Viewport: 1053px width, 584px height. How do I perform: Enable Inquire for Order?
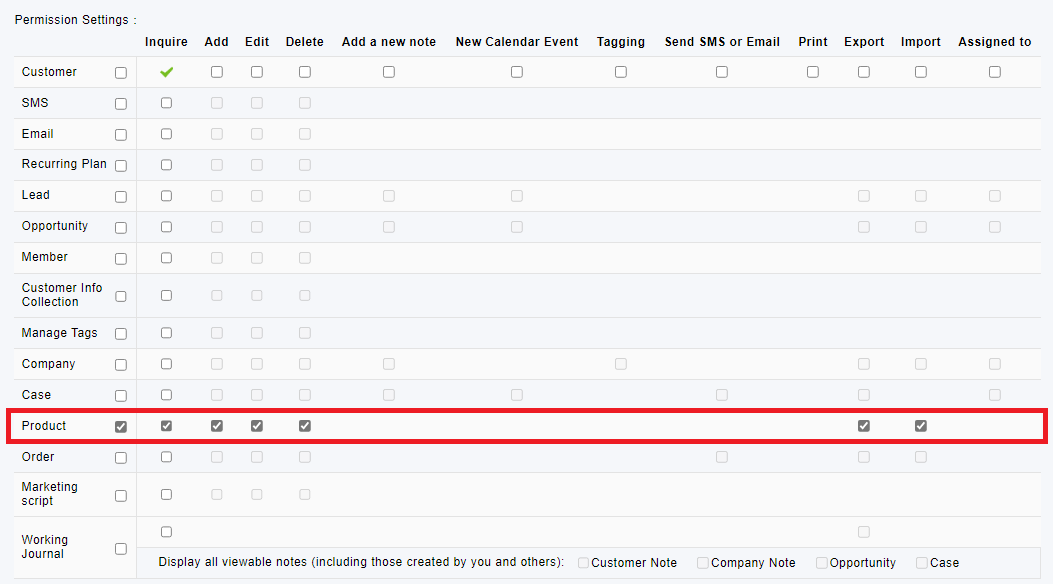(167, 456)
